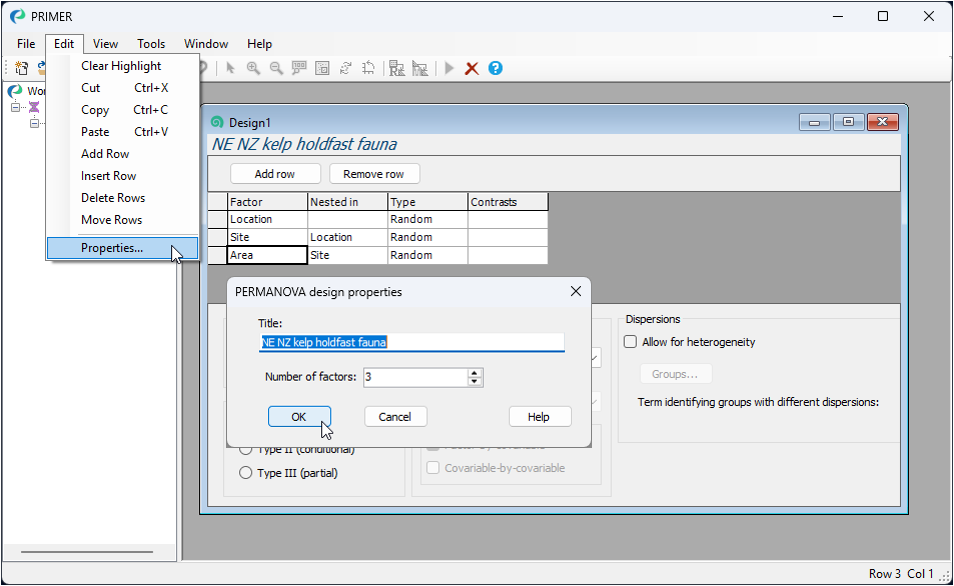Viewport: 954px width, 586px height.
Task: Expand the Workspace tree root node
Action: [15, 107]
